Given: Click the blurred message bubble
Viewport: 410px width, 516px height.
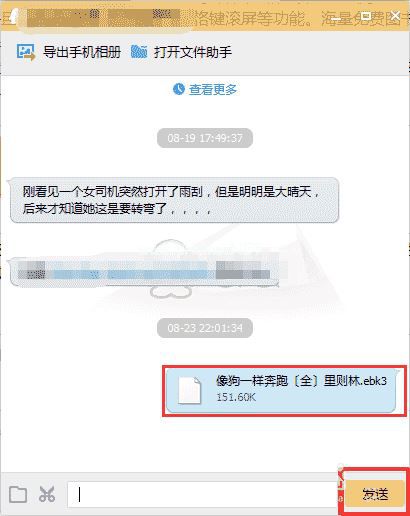Looking at the screenshot, I should (144, 269).
